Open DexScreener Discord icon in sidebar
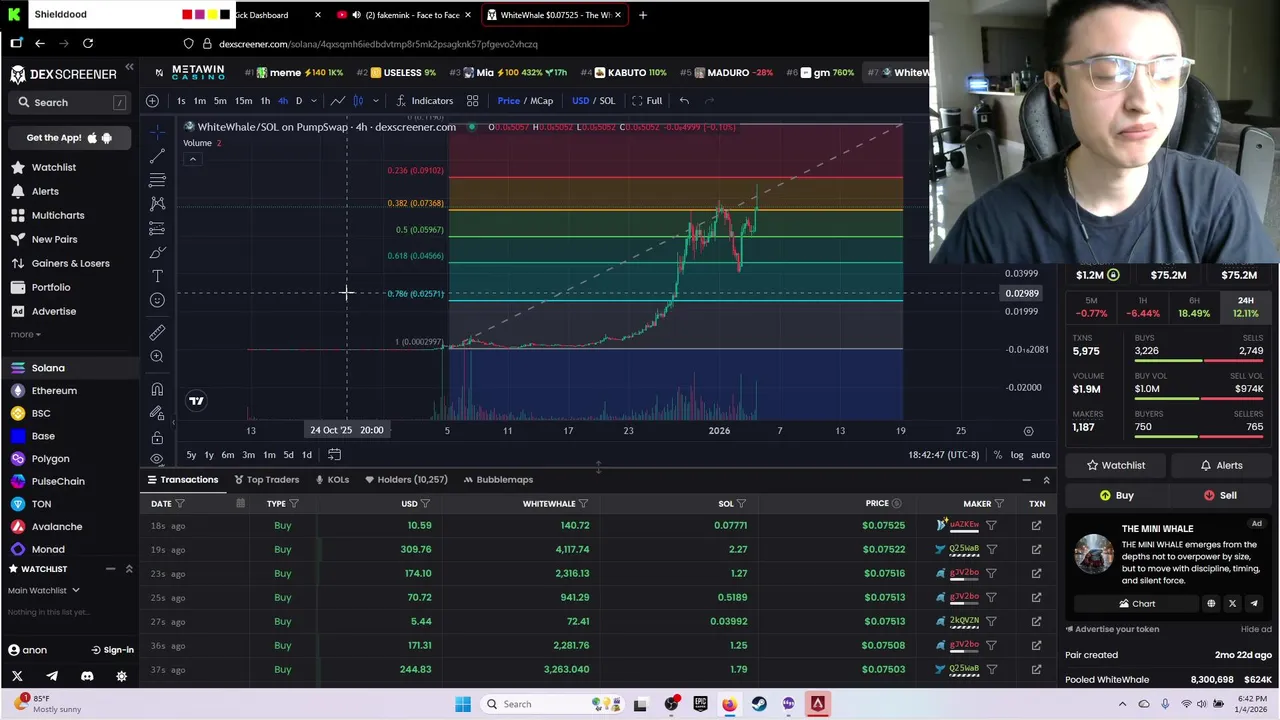1280x720 pixels. point(87,677)
